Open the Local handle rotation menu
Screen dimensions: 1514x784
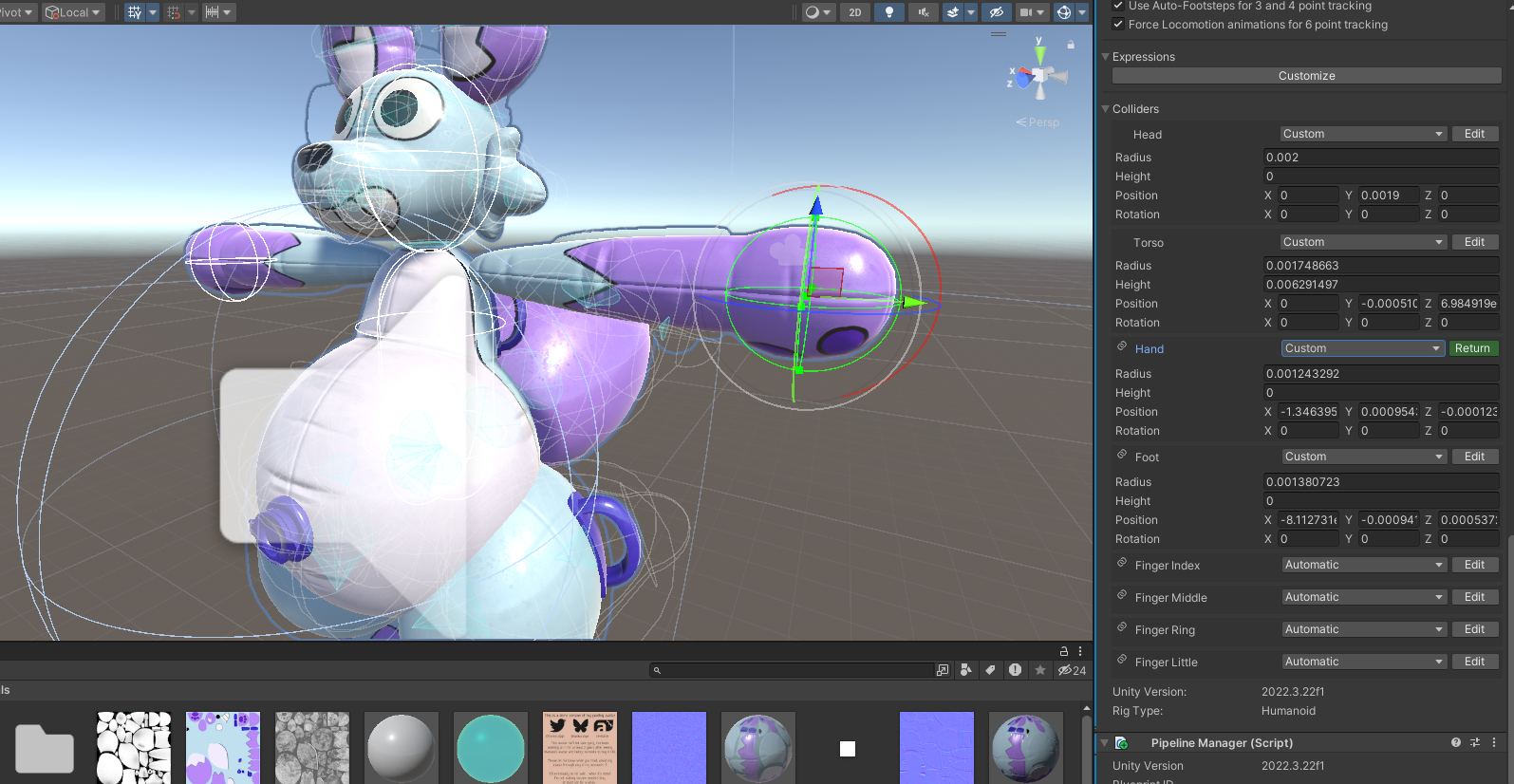(74, 12)
